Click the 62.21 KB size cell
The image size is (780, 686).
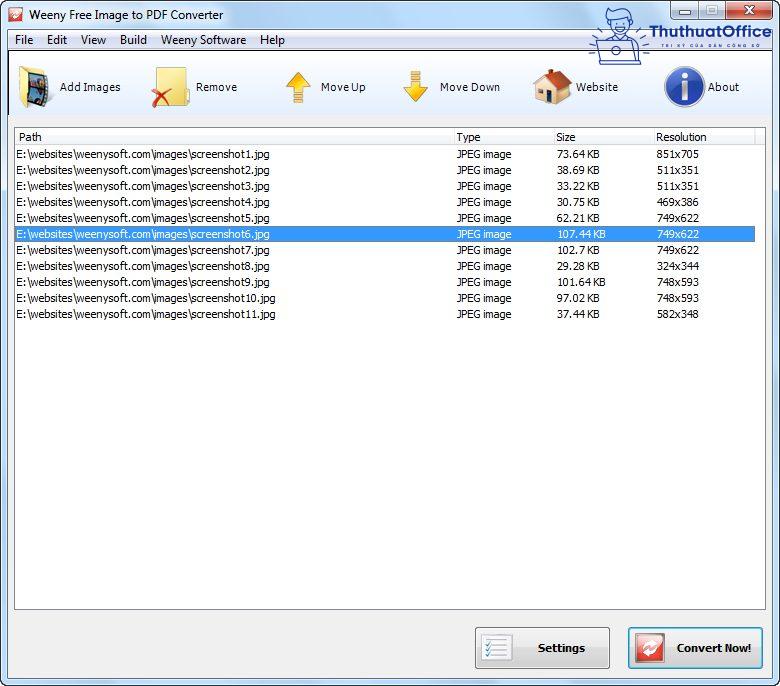578,218
